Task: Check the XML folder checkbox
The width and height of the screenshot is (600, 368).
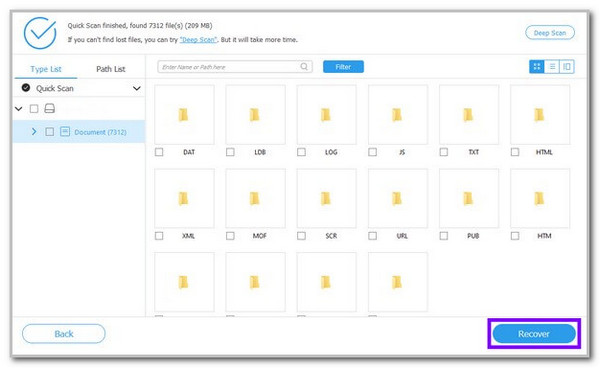Action: click(x=159, y=236)
